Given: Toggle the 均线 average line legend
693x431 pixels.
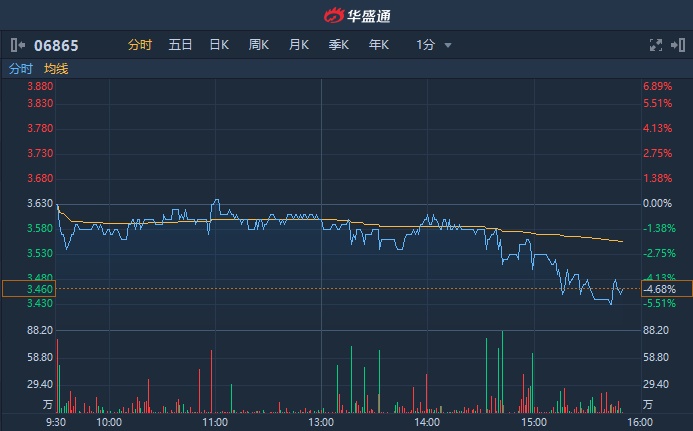Looking at the screenshot, I should pyautogui.click(x=56, y=69).
